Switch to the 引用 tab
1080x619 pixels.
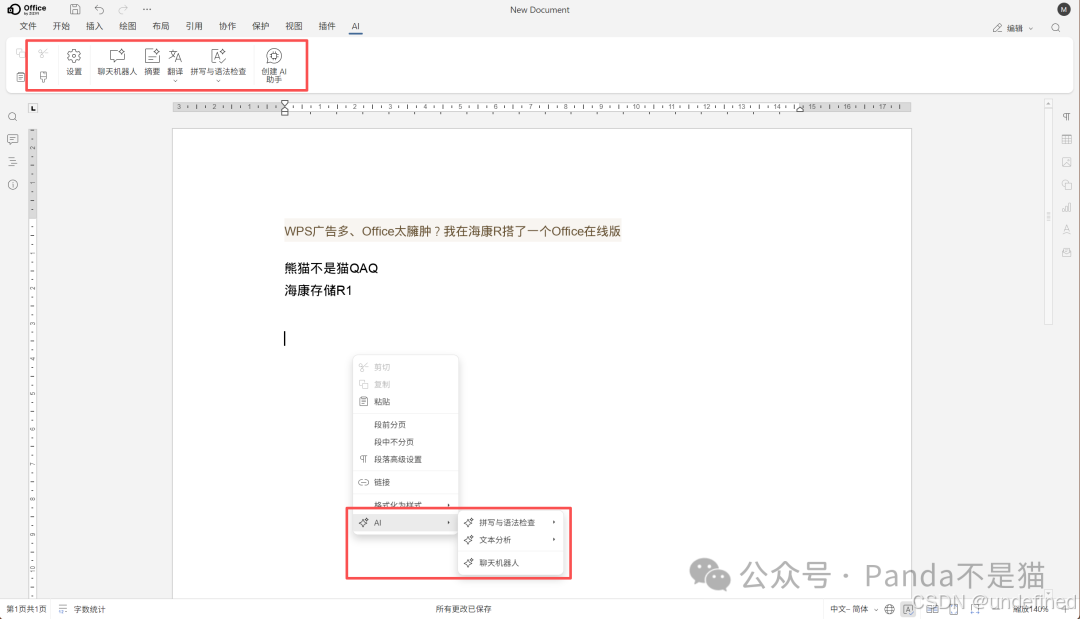click(x=194, y=26)
